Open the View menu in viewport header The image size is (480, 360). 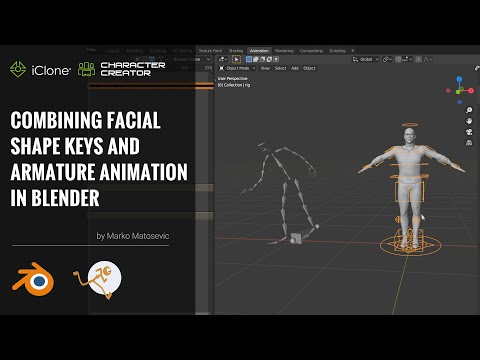tap(265, 68)
